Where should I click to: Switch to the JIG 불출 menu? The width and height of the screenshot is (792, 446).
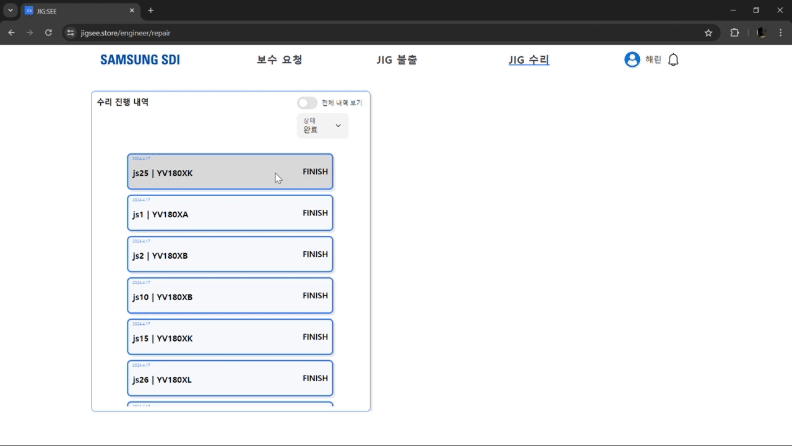coord(397,60)
